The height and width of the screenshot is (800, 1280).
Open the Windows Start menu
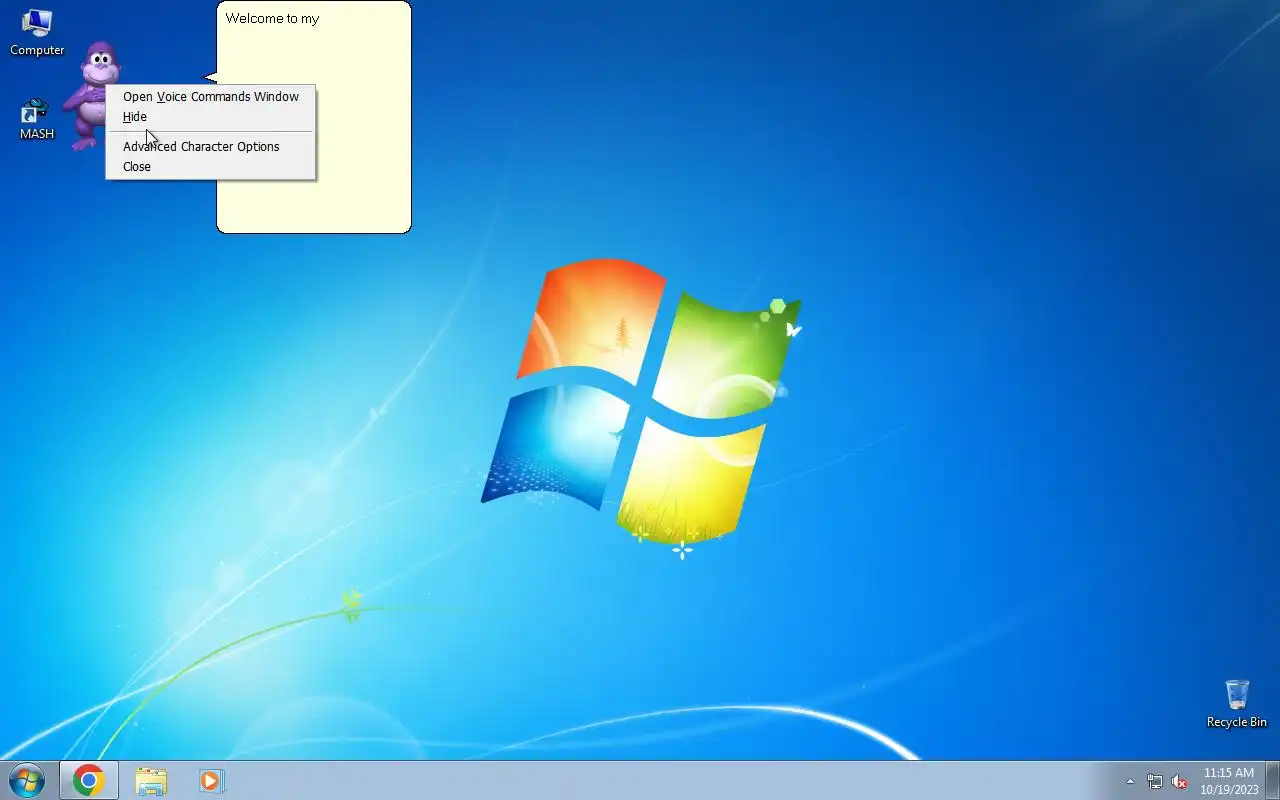(26, 780)
